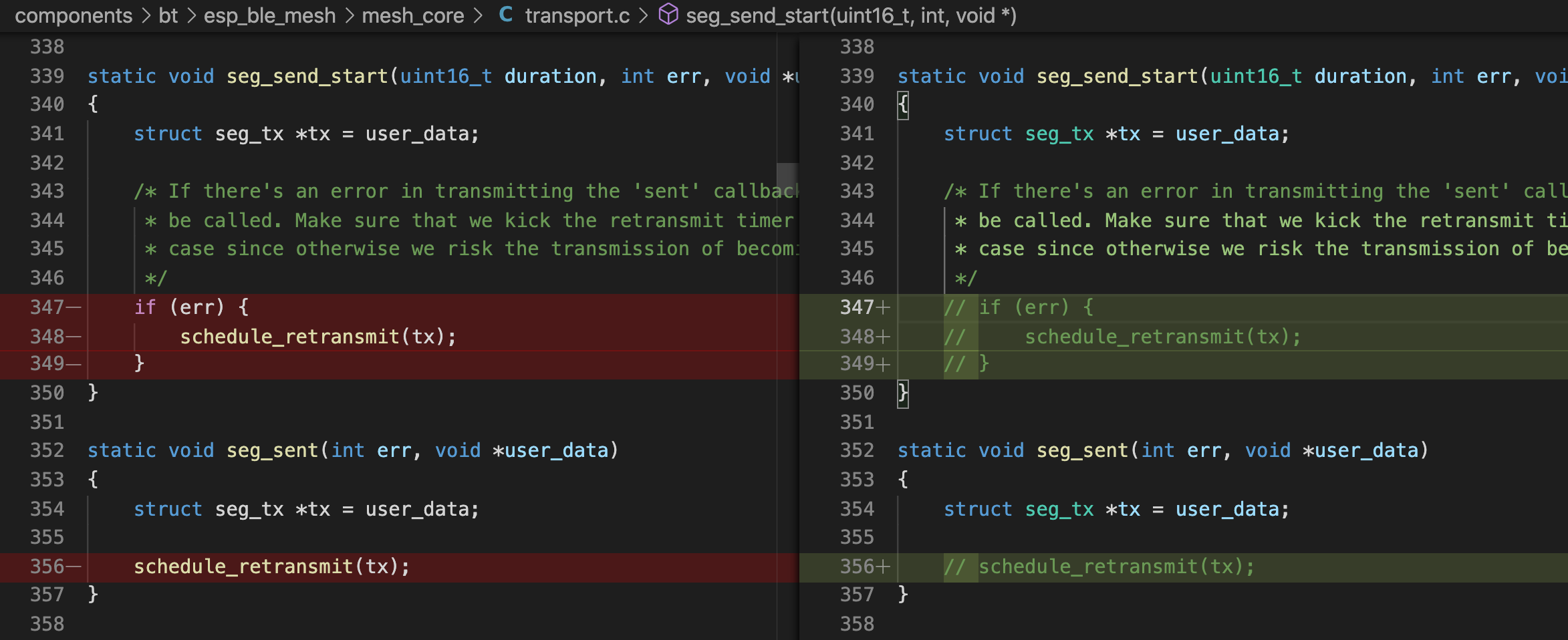Image resolution: width=1568 pixels, height=640 pixels.
Task: Click 'seg_send_start' function name in right pane
Action: 1118,76
